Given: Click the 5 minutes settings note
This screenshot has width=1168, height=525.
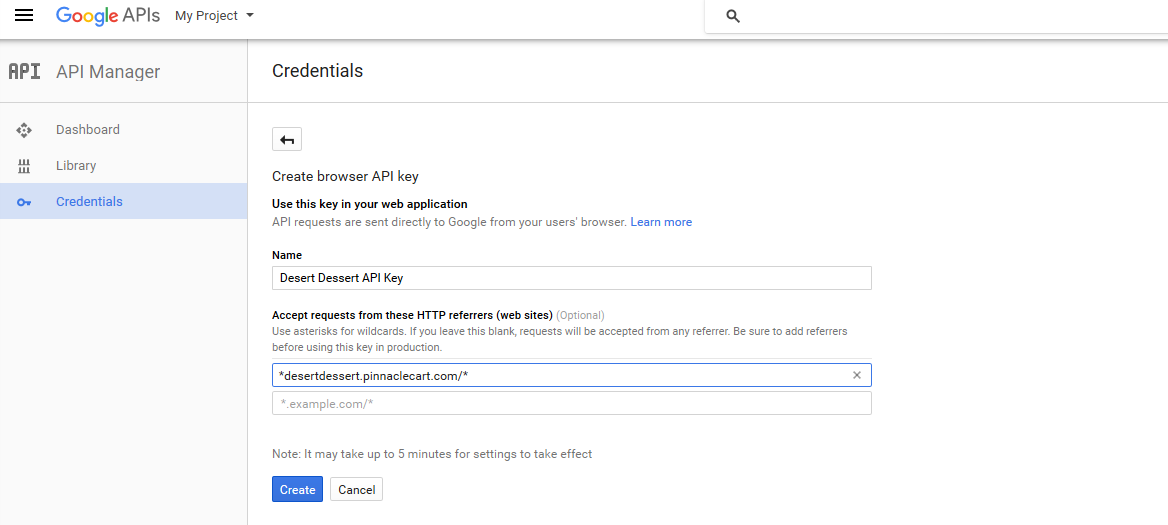Looking at the screenshot, I should [432, 454].
